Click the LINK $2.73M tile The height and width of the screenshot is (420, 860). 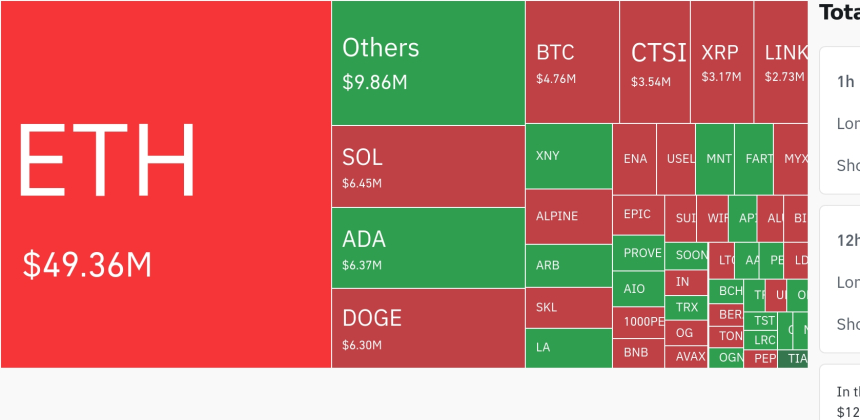pyautogui.click(x=782, y=62)
